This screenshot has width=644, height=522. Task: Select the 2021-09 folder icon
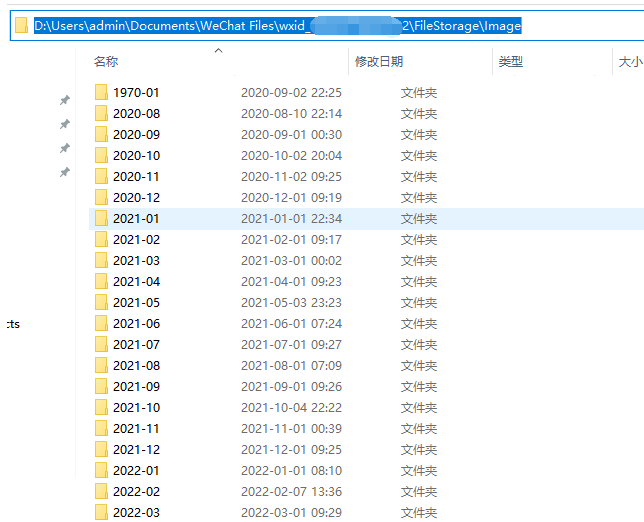click(x=101, y=386)
